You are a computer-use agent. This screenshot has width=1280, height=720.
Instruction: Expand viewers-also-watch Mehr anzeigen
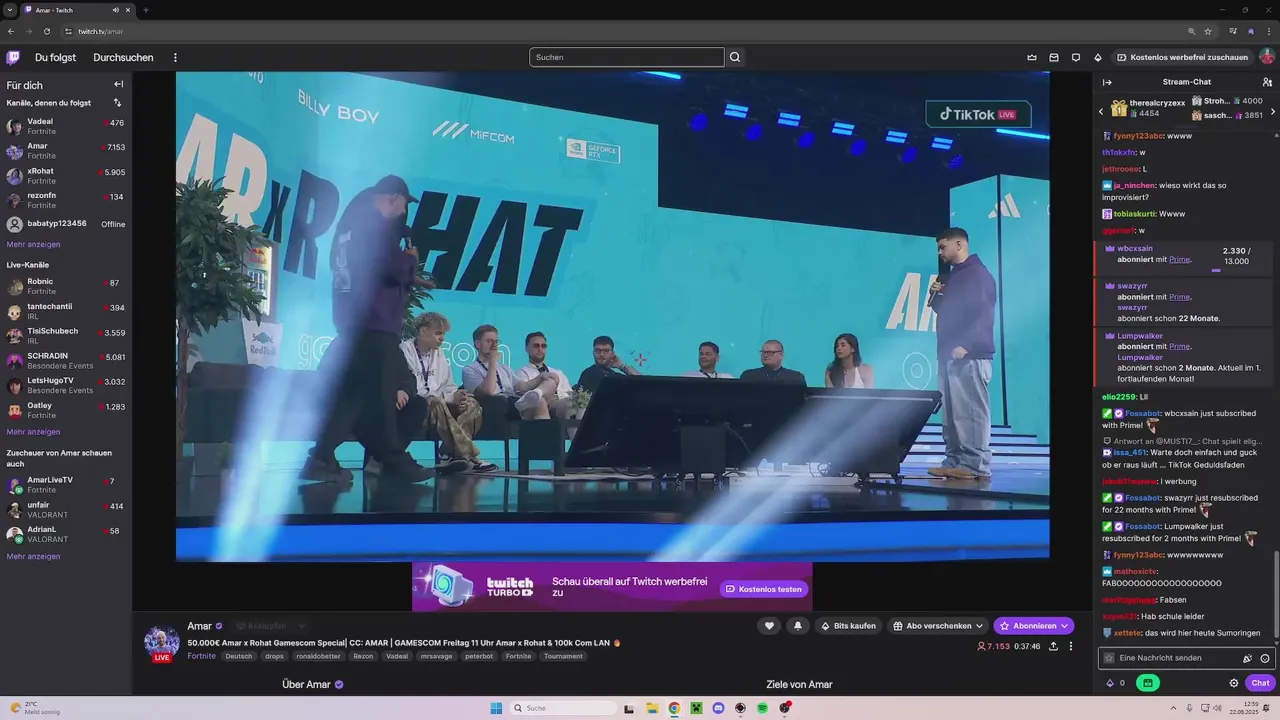pos(33,556)
